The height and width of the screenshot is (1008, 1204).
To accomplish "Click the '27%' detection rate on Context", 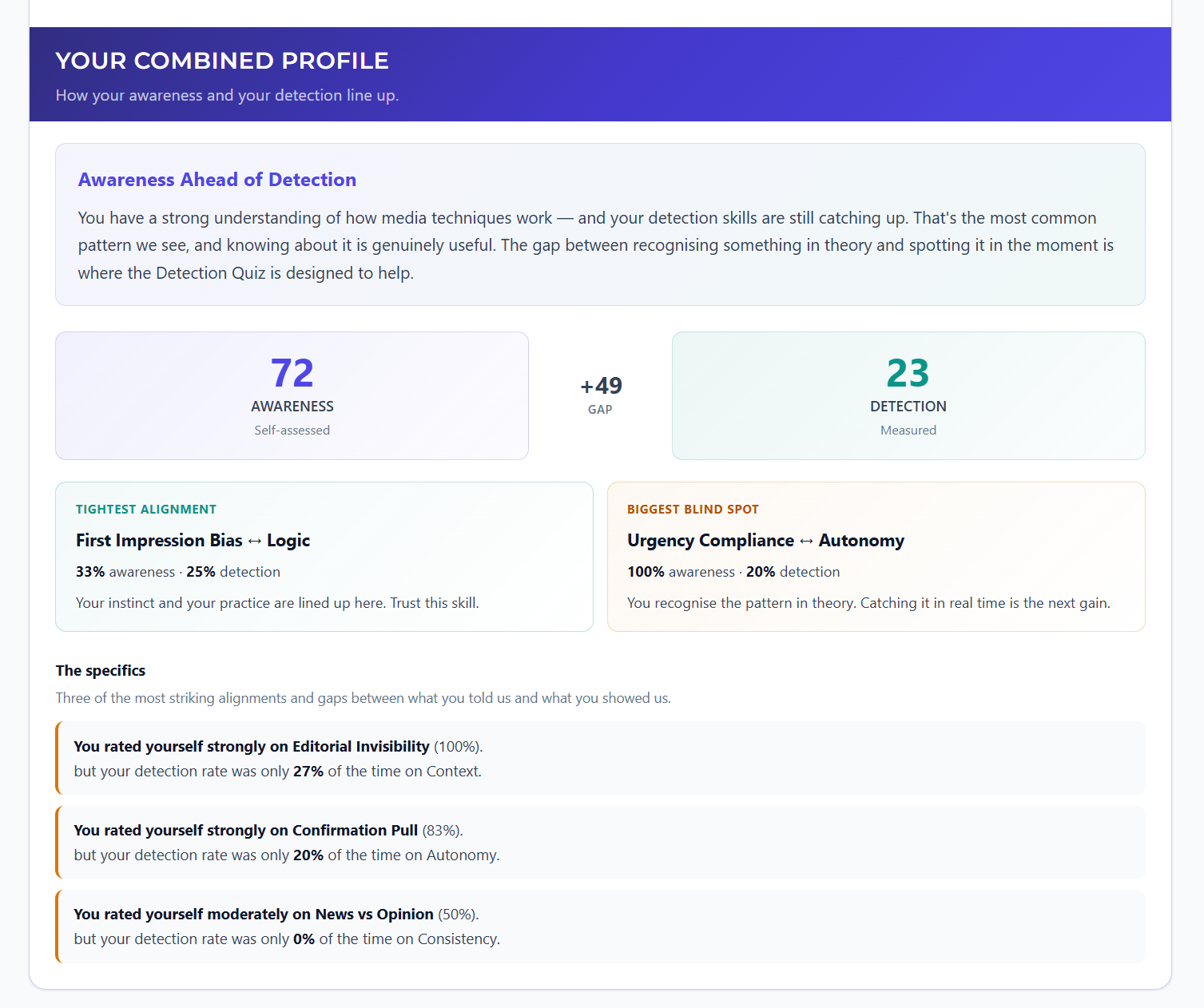I will click(308, 772).
